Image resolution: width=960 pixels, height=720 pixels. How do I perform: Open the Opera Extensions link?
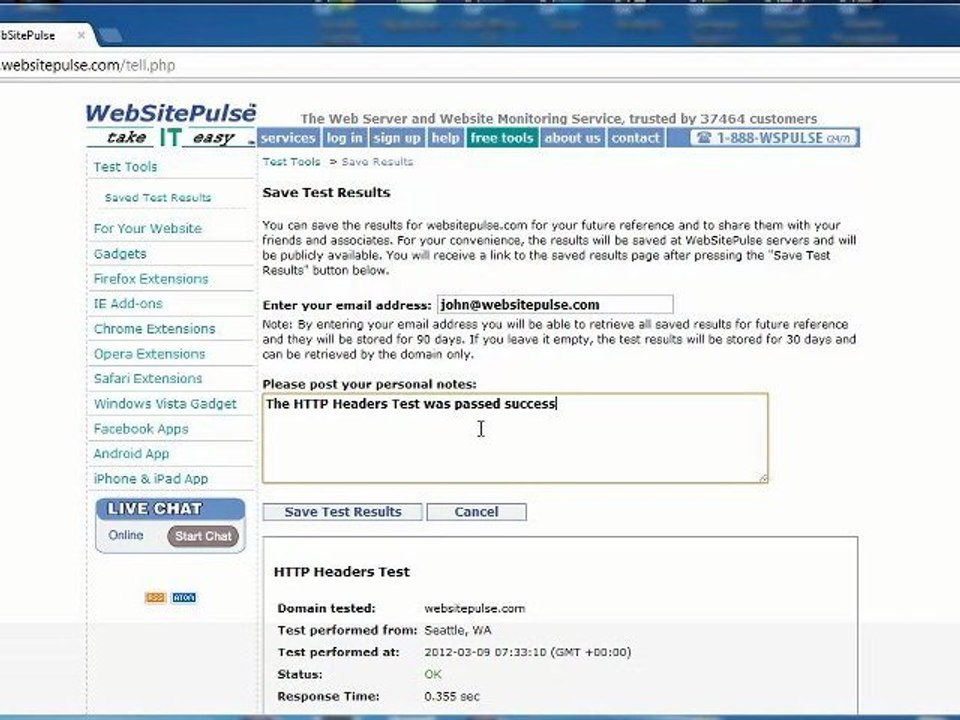(x=149, y=354)
